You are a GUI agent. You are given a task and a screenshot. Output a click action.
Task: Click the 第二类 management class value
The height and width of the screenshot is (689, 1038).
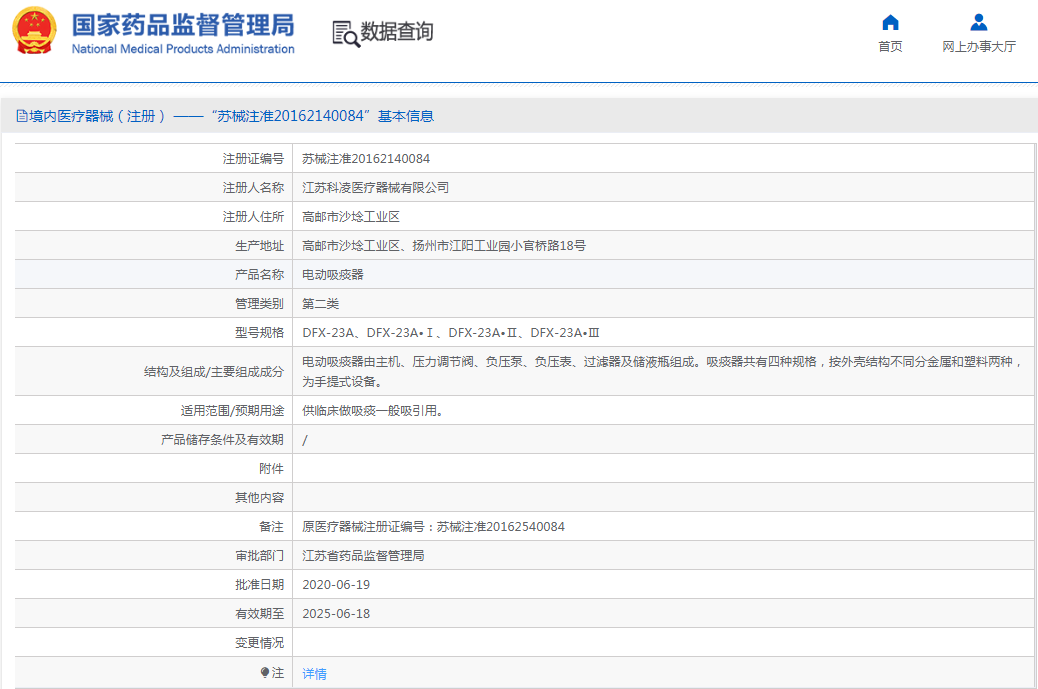coord(320,304)
